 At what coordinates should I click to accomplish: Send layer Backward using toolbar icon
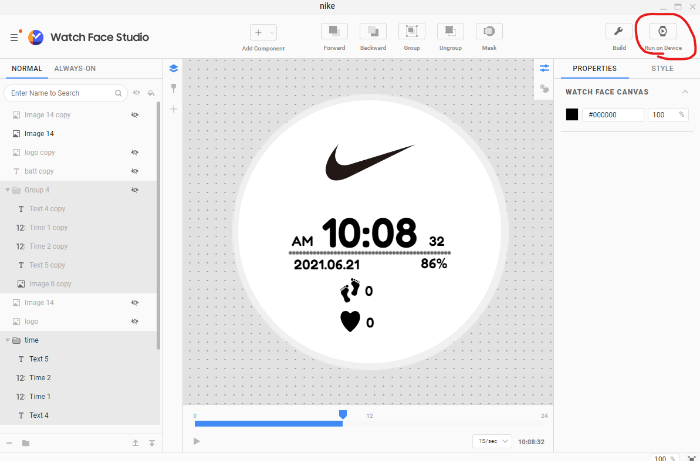373,31
